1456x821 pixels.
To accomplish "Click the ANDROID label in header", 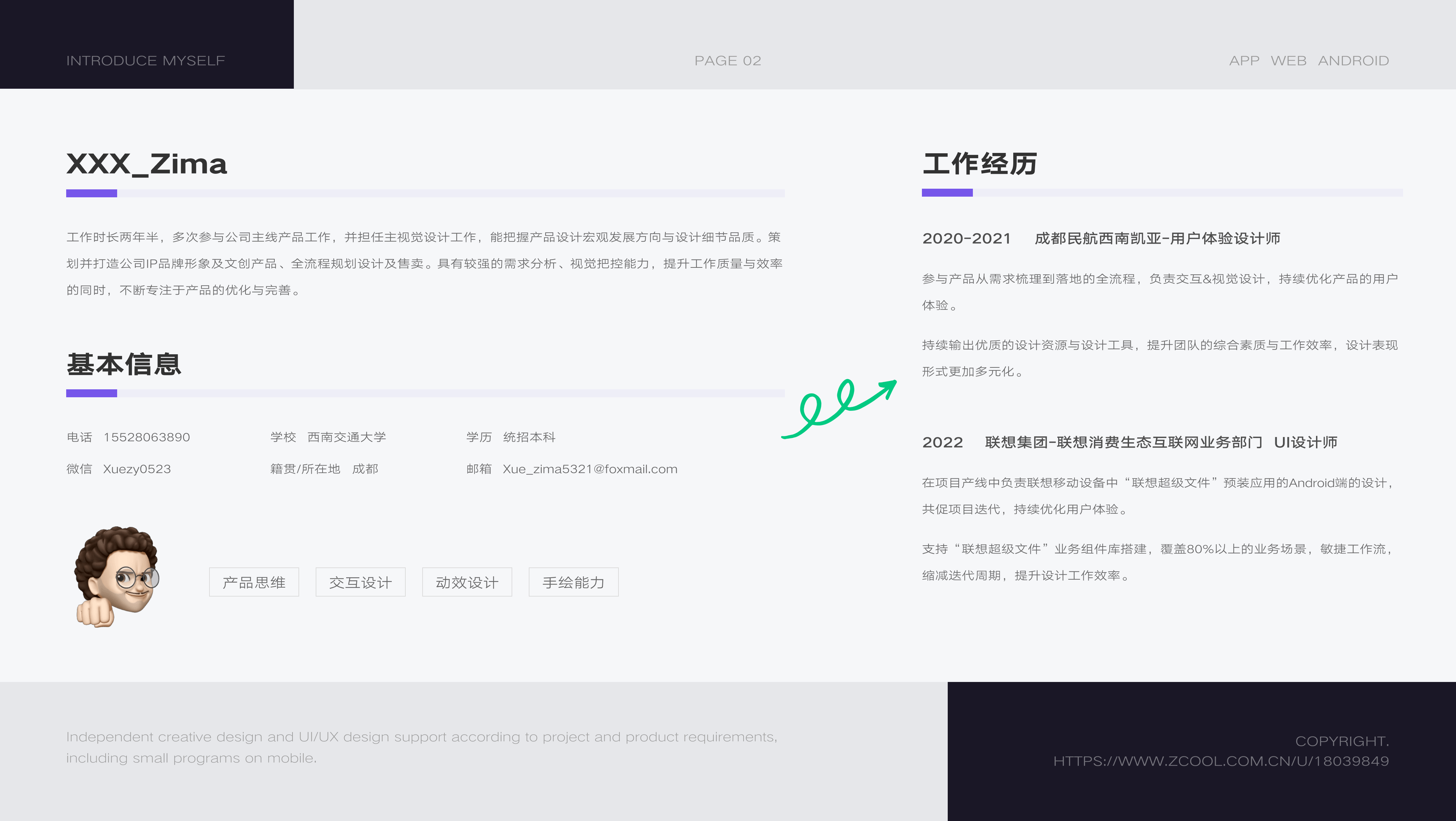I will pos(1353,61).
